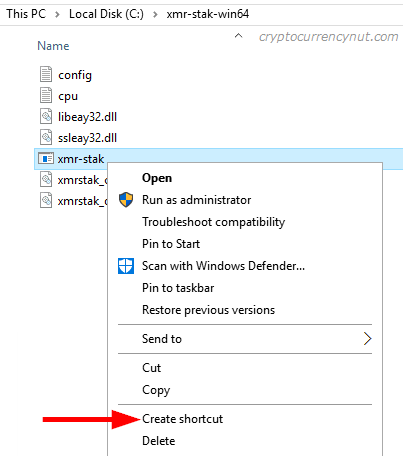This screenshot has height=456, width=403.
Task: Click the xmr-stak application icon
Action: 46,158
